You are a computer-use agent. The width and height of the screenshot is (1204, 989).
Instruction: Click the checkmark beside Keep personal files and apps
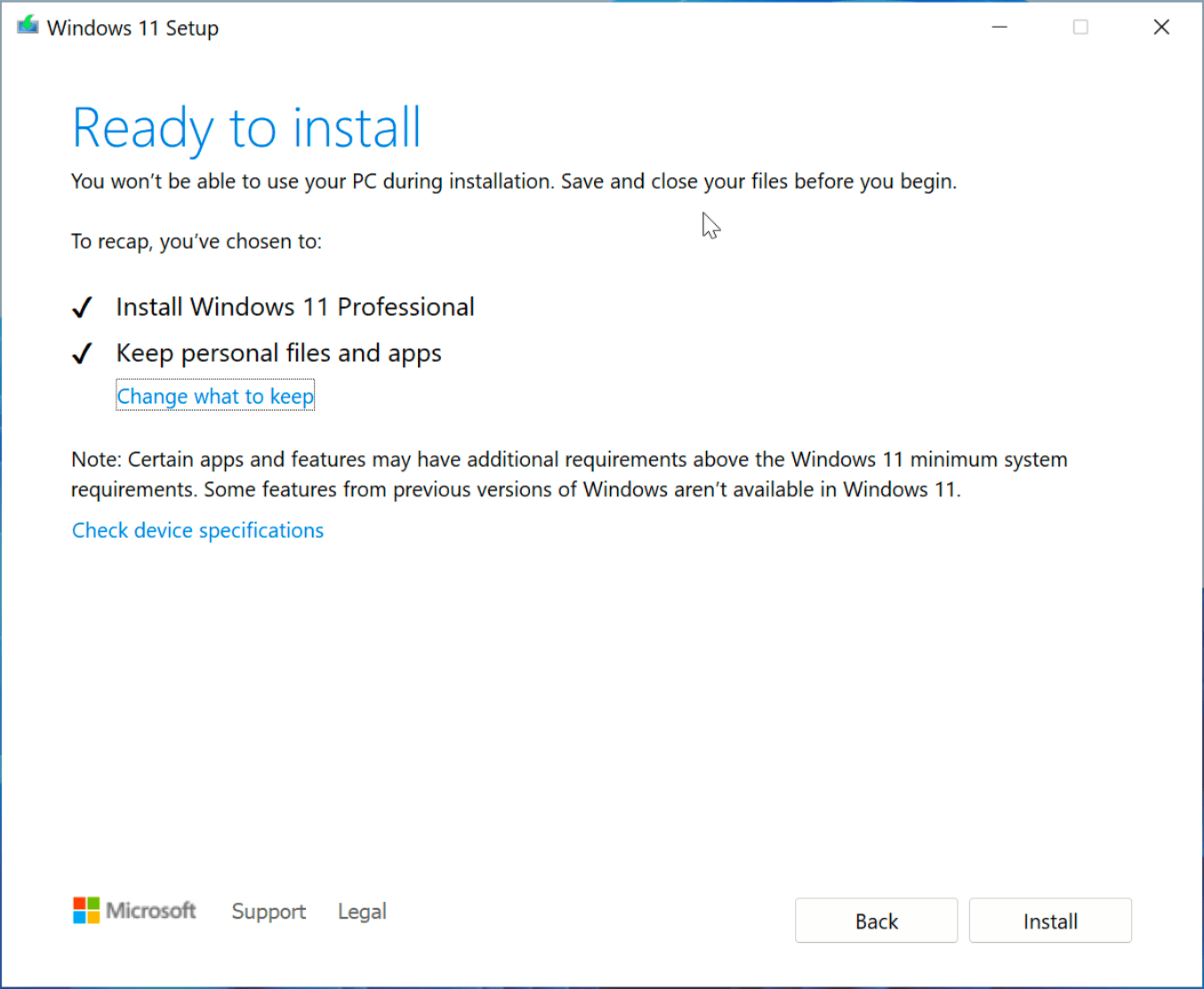(82, 354)
